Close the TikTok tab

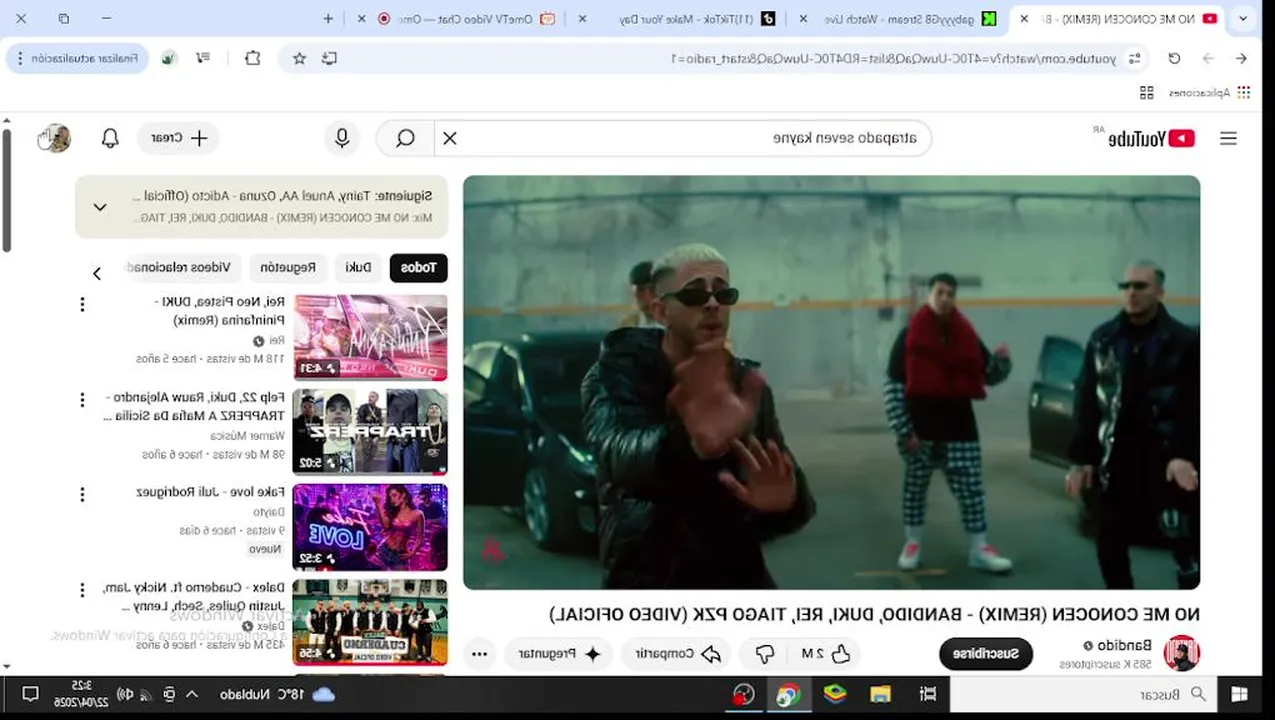point(581,18)
